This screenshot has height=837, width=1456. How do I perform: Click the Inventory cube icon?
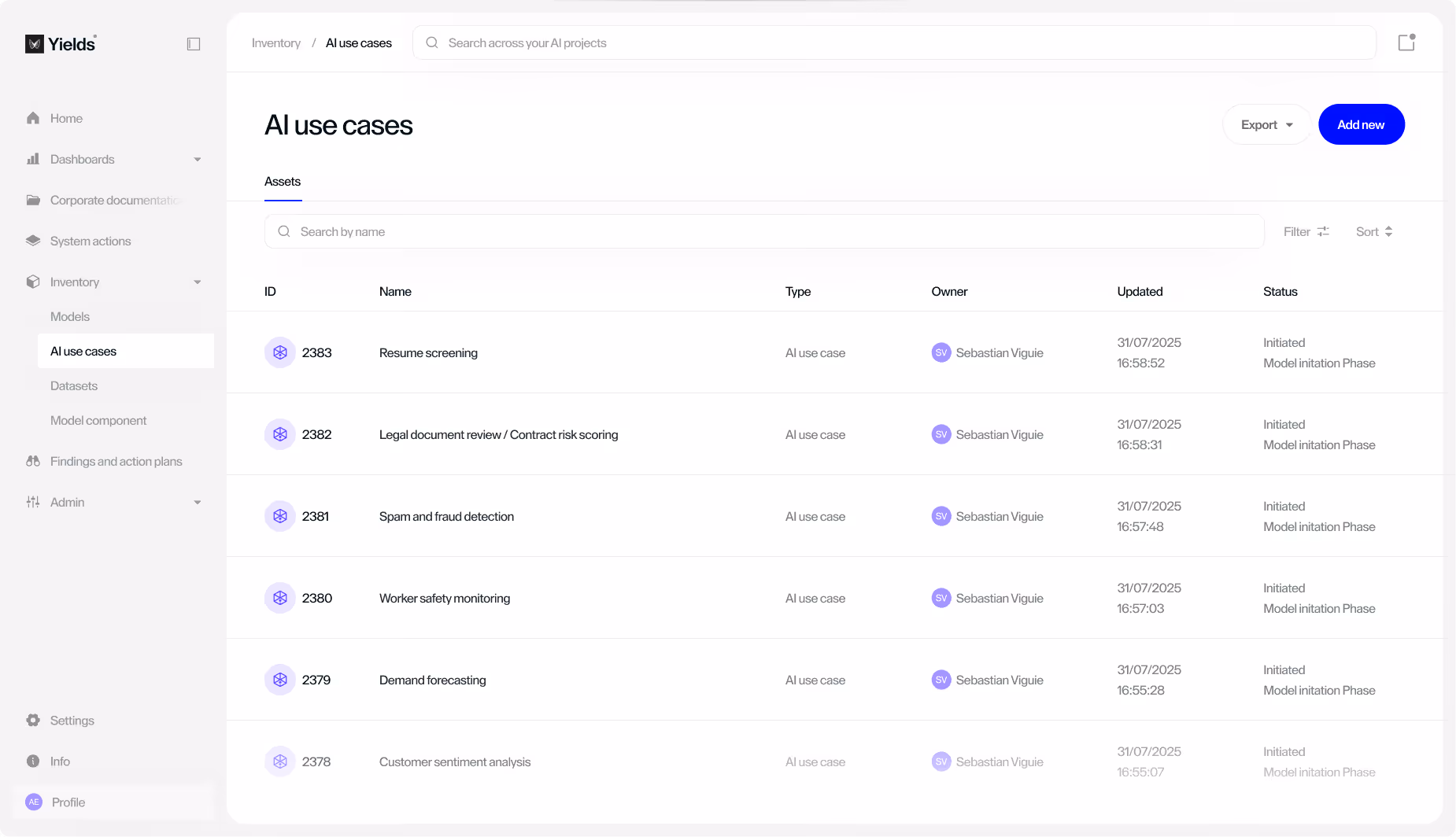(x=33, y=282)
